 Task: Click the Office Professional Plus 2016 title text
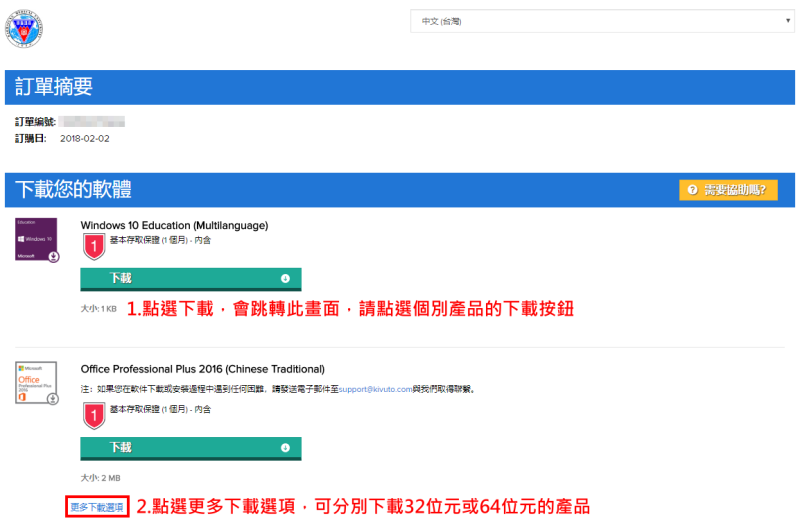click(203, 369)
